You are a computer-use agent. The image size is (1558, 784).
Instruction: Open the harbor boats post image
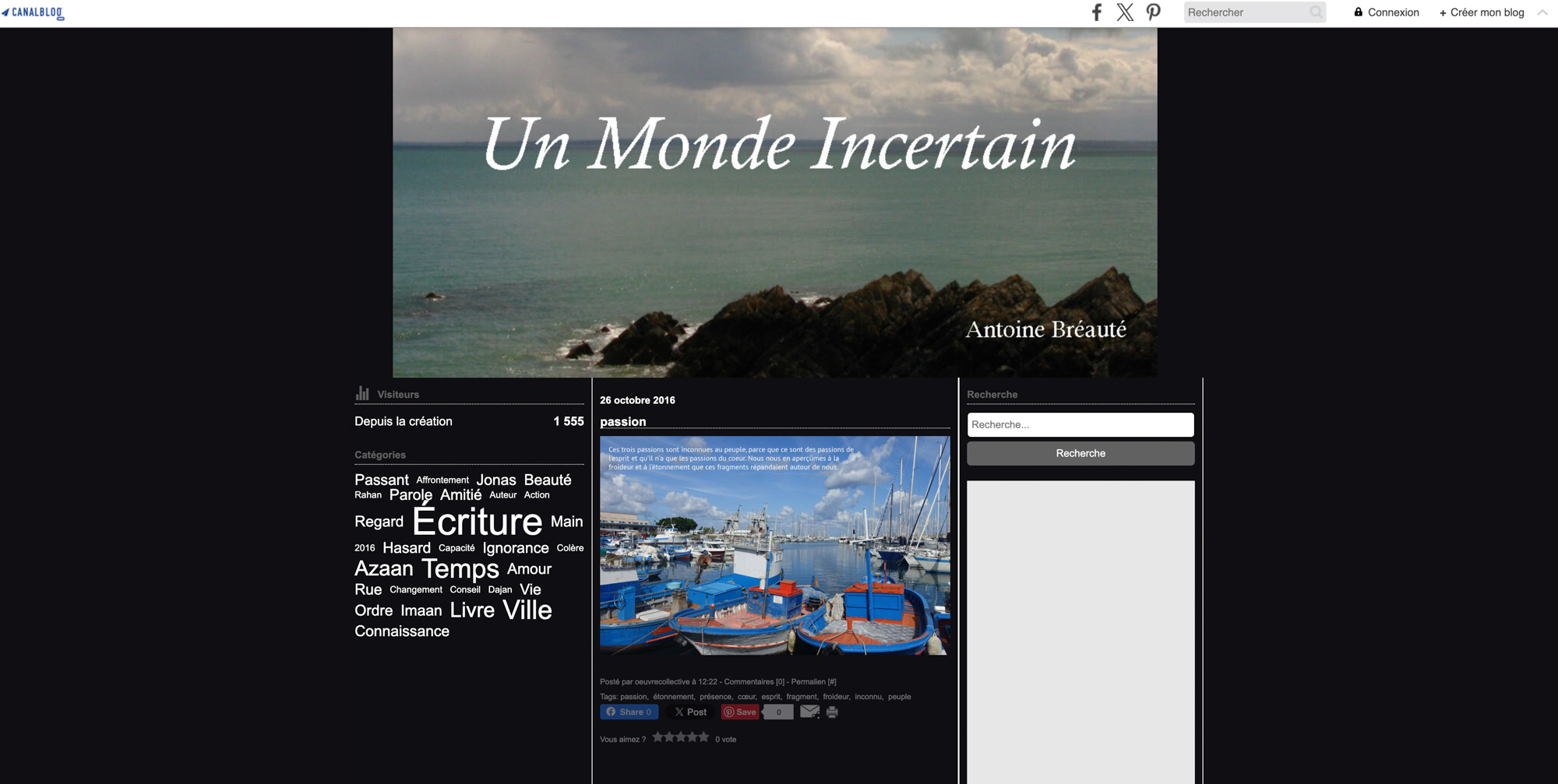[774, 545]
